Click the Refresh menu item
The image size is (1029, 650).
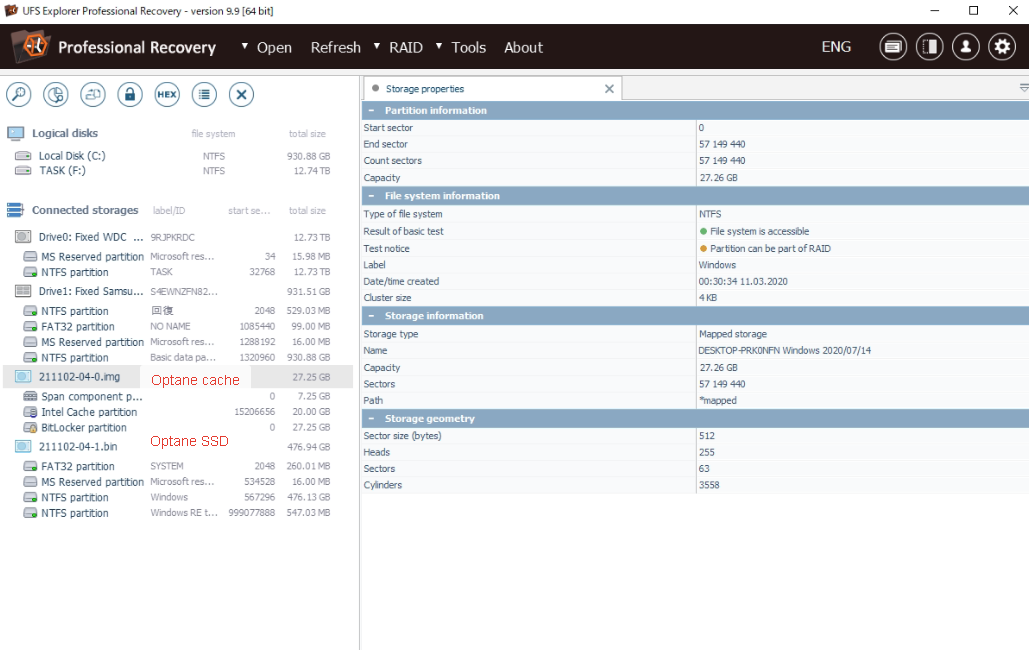(x=335, y=47)
